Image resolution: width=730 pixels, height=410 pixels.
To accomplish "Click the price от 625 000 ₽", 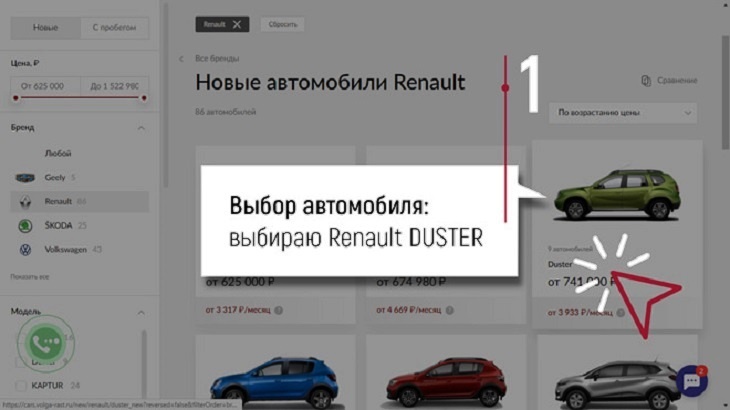I will tap(240, 282).
